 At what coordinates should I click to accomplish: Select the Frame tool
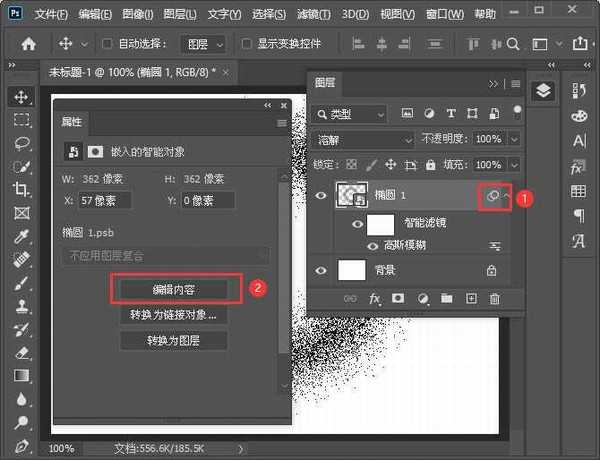(x=22, y=213)
